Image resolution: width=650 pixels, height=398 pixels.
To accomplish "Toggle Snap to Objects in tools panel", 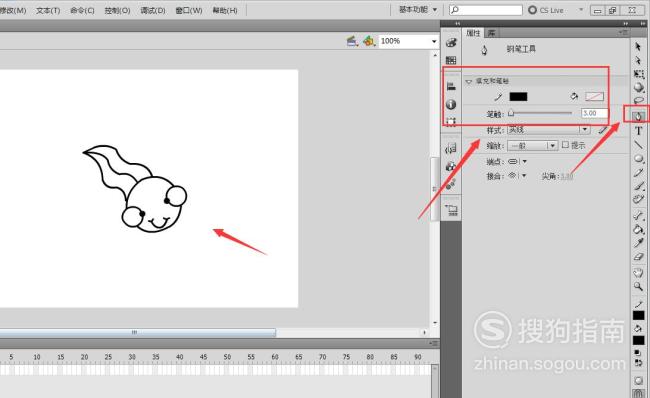I will (638, 393).
